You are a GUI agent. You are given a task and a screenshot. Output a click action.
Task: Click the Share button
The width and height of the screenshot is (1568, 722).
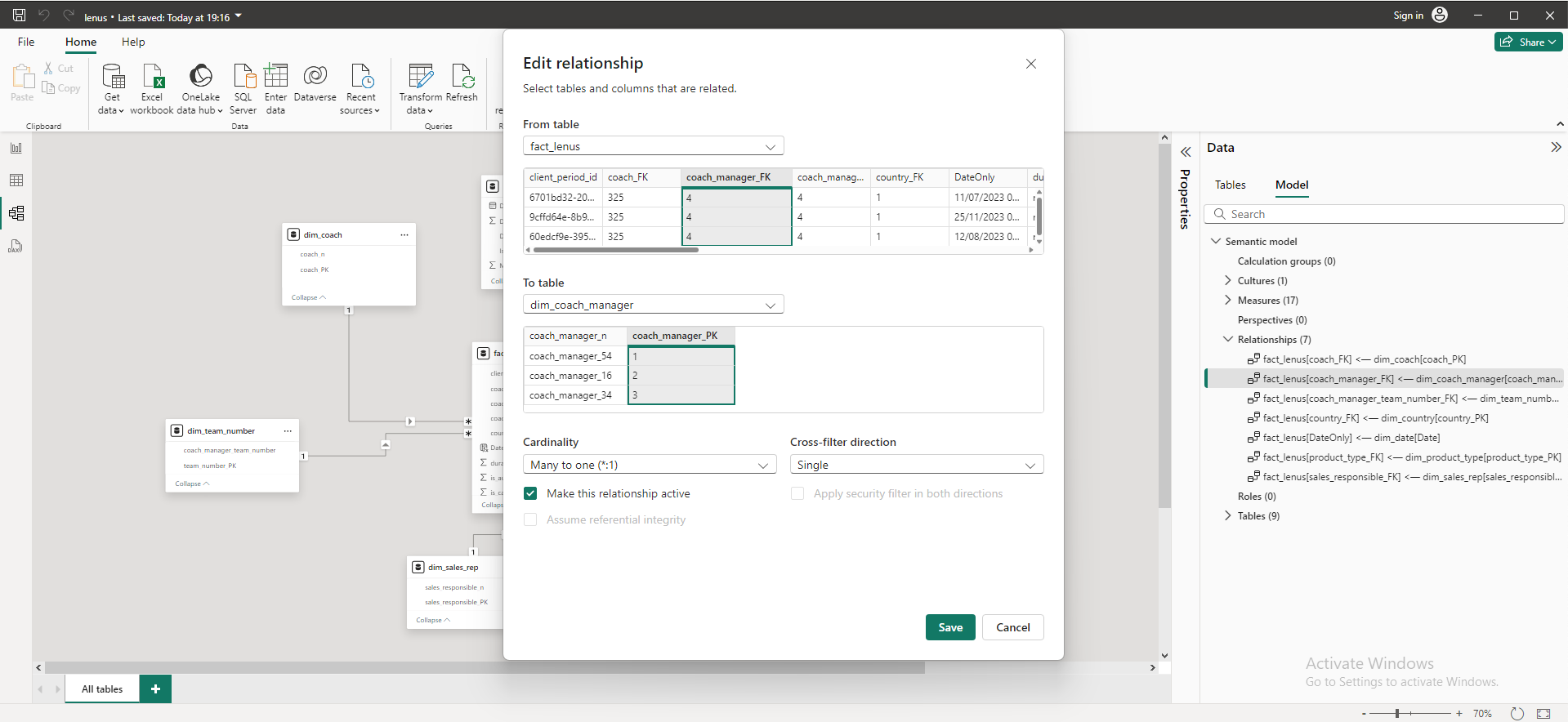[x=1528, y=42]
